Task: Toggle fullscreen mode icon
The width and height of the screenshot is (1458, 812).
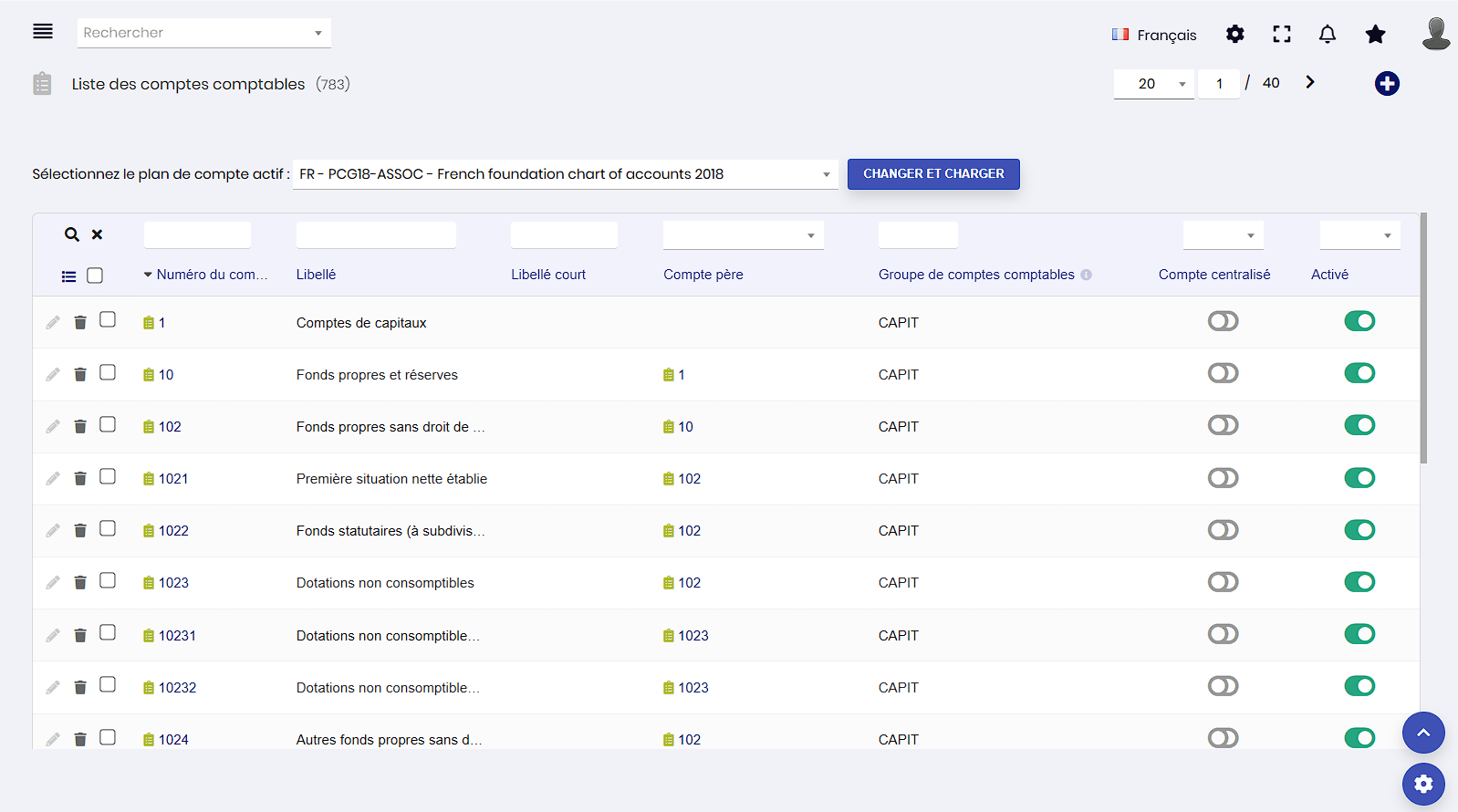Action: pos(1281,35)
